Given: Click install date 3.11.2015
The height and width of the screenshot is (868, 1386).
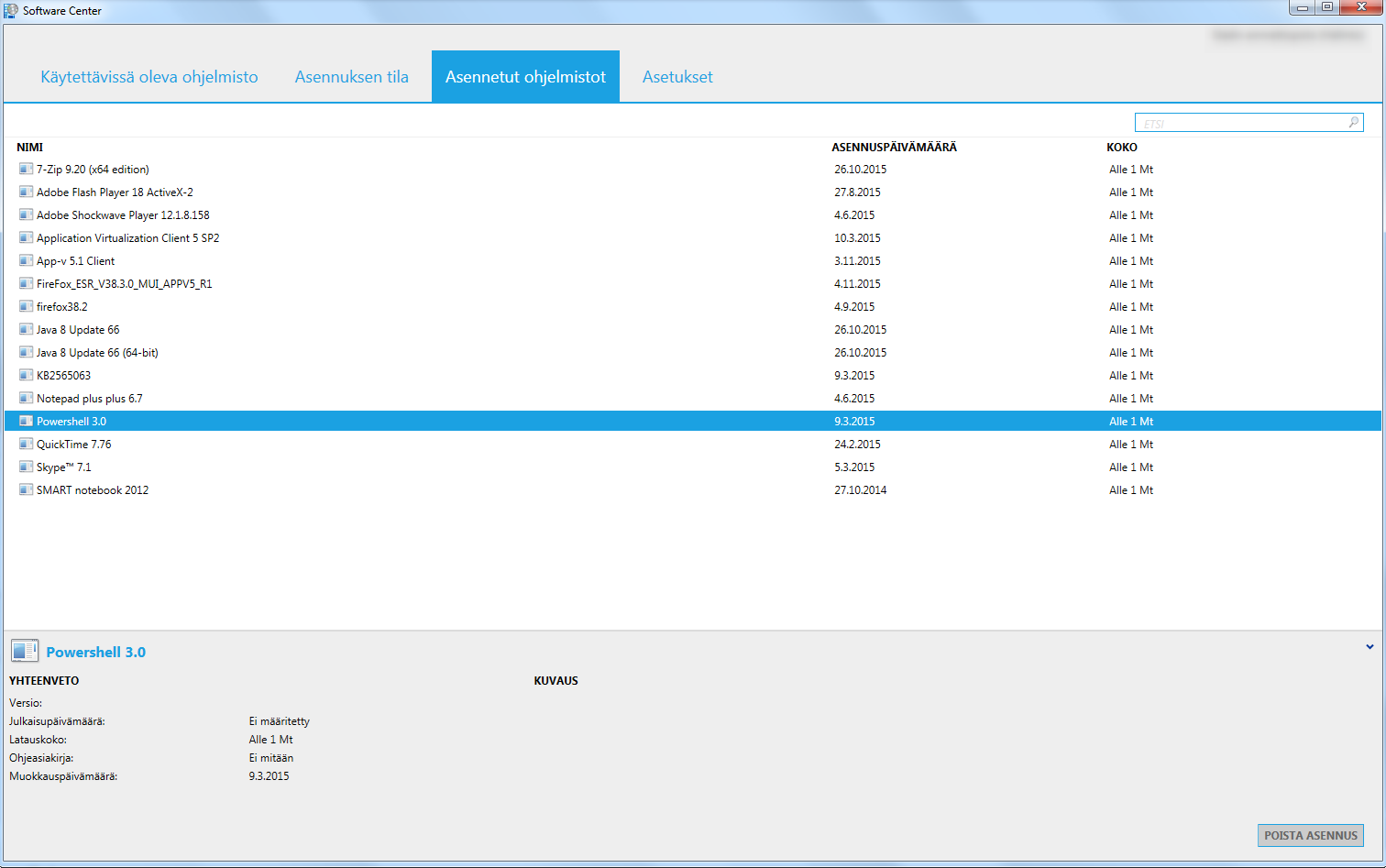Looking at the screenshot, I should coord(857,261).
